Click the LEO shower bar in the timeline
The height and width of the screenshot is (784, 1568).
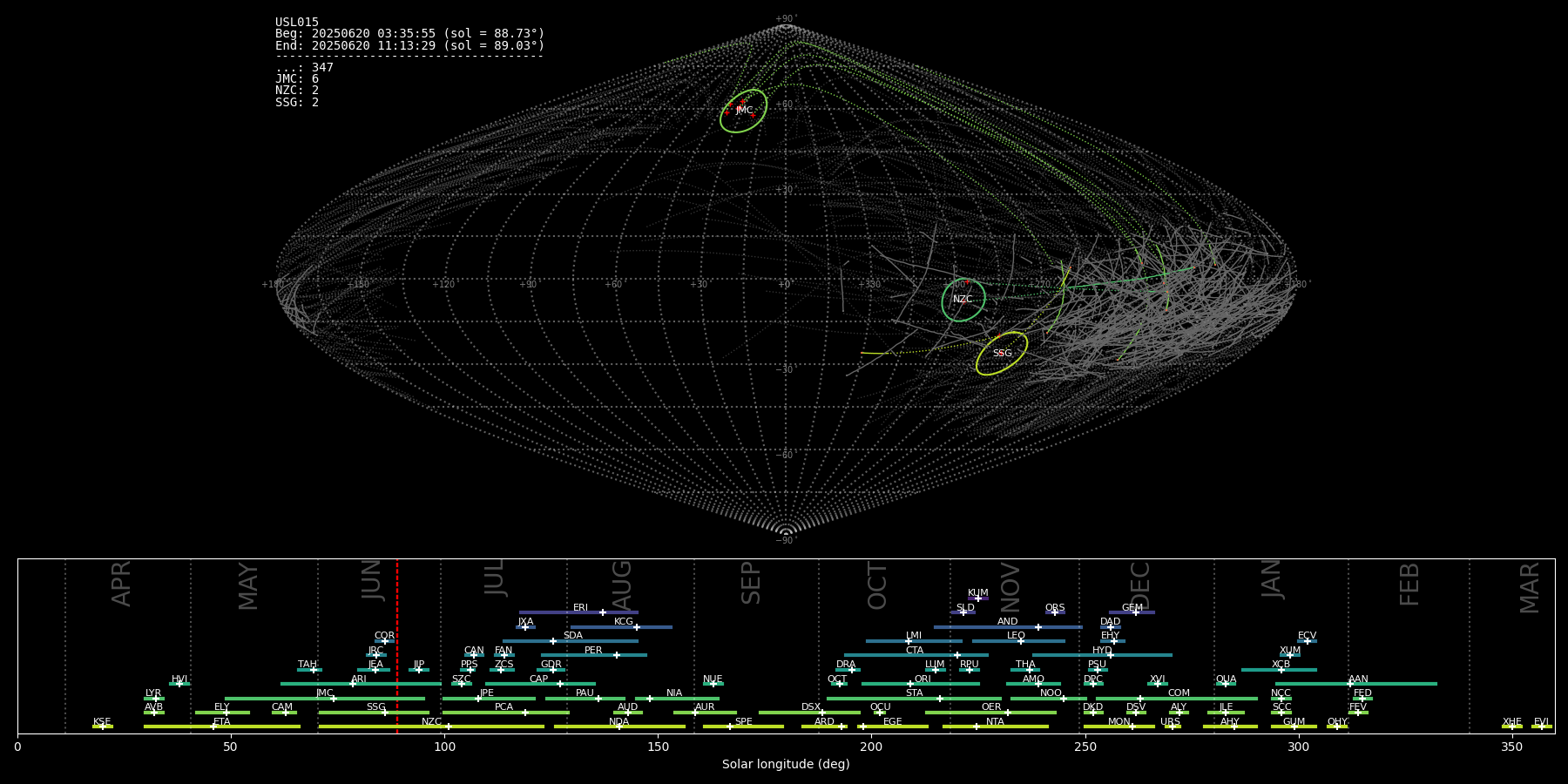tap(1018, 641)
